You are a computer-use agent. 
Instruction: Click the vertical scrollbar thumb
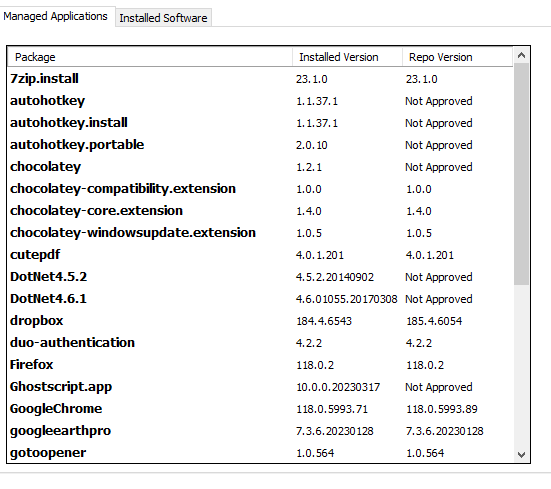click(521, 174)
